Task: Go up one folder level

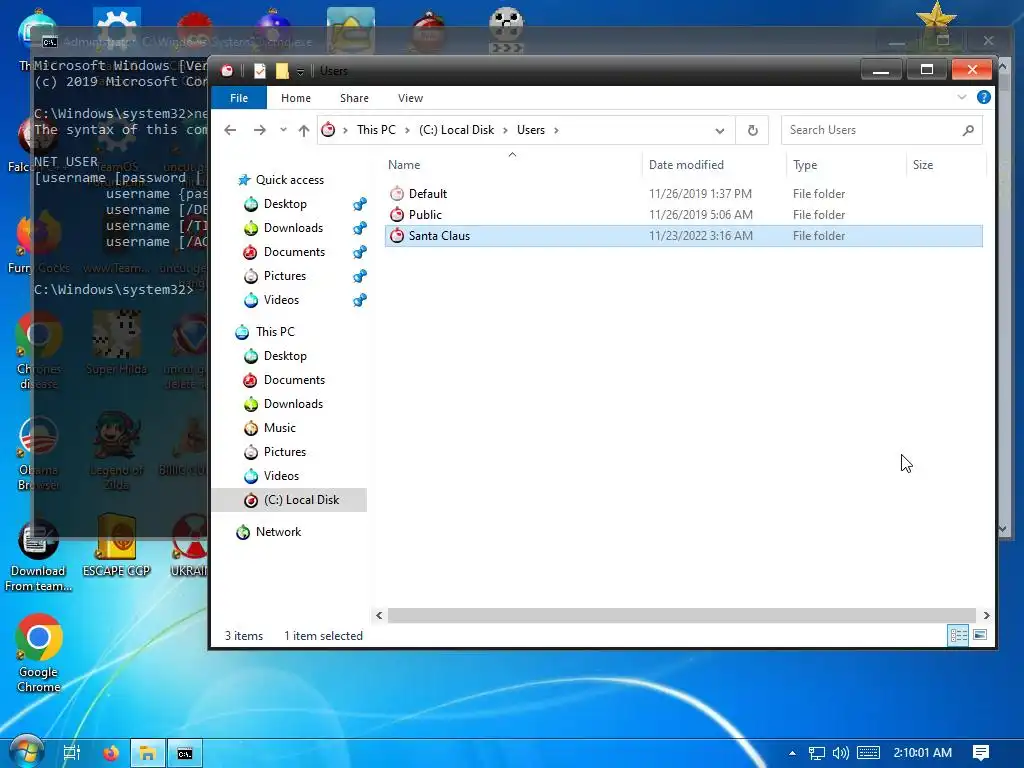Action: coord(304,130)
